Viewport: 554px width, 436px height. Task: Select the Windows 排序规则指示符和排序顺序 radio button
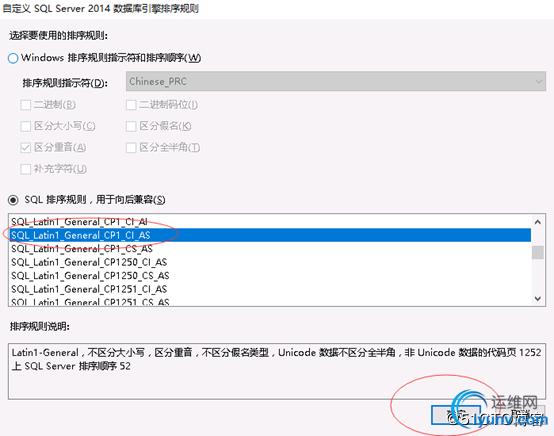point(13,58)
